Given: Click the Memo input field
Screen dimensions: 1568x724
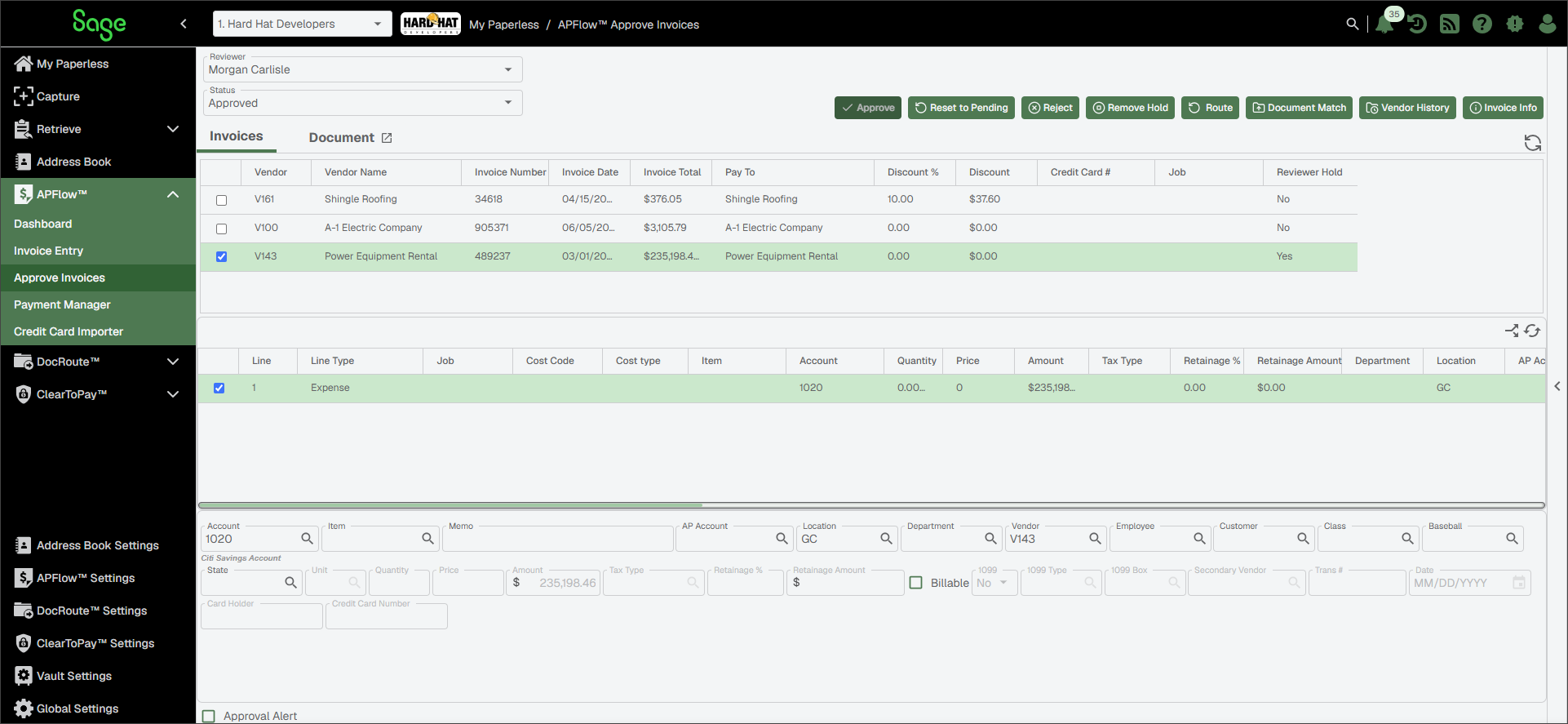Looking at the screenshot, I should [x=558, y=539].
